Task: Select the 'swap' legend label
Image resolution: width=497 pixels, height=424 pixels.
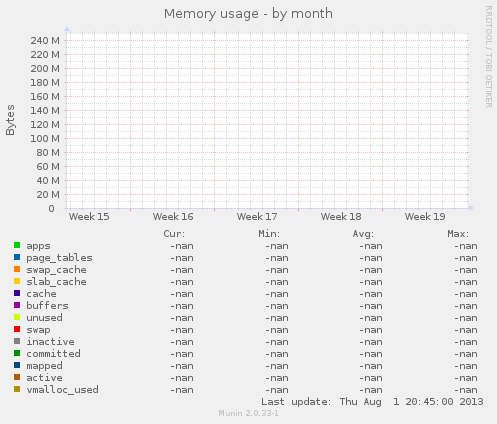Action: 38,330
